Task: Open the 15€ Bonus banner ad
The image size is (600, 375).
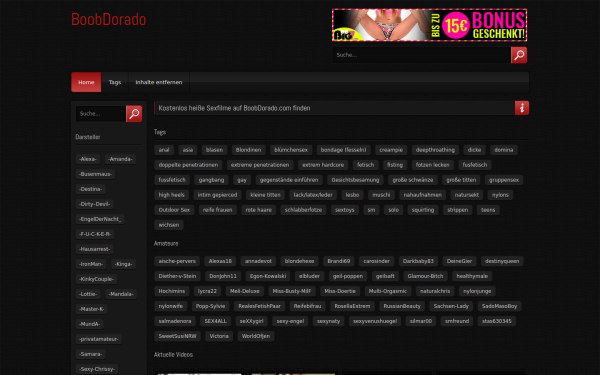Action: coord(429,25)
